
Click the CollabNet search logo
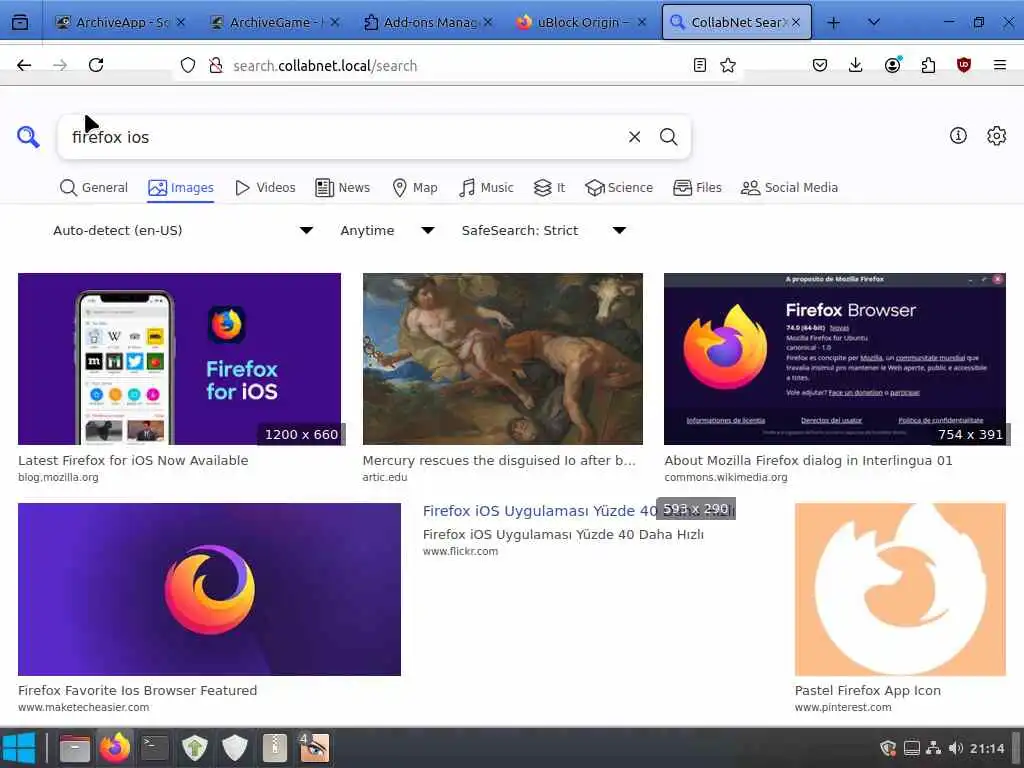[28, 137]
